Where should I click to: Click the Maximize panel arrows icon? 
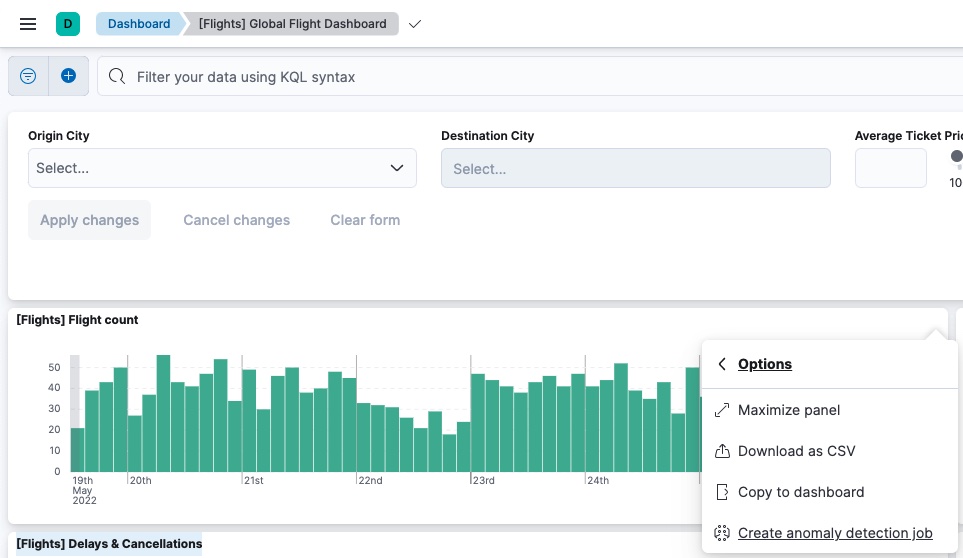722,410
